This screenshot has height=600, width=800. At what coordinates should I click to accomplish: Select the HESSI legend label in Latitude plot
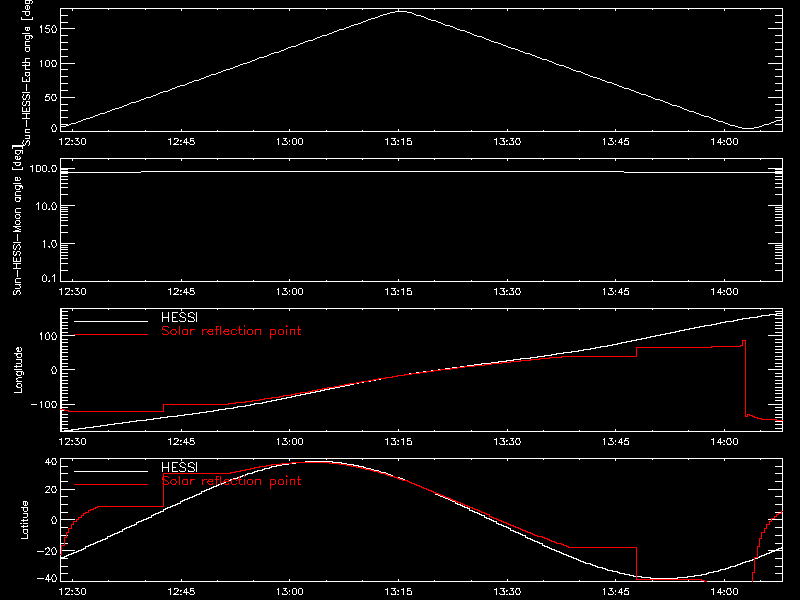tap(179, 467)
